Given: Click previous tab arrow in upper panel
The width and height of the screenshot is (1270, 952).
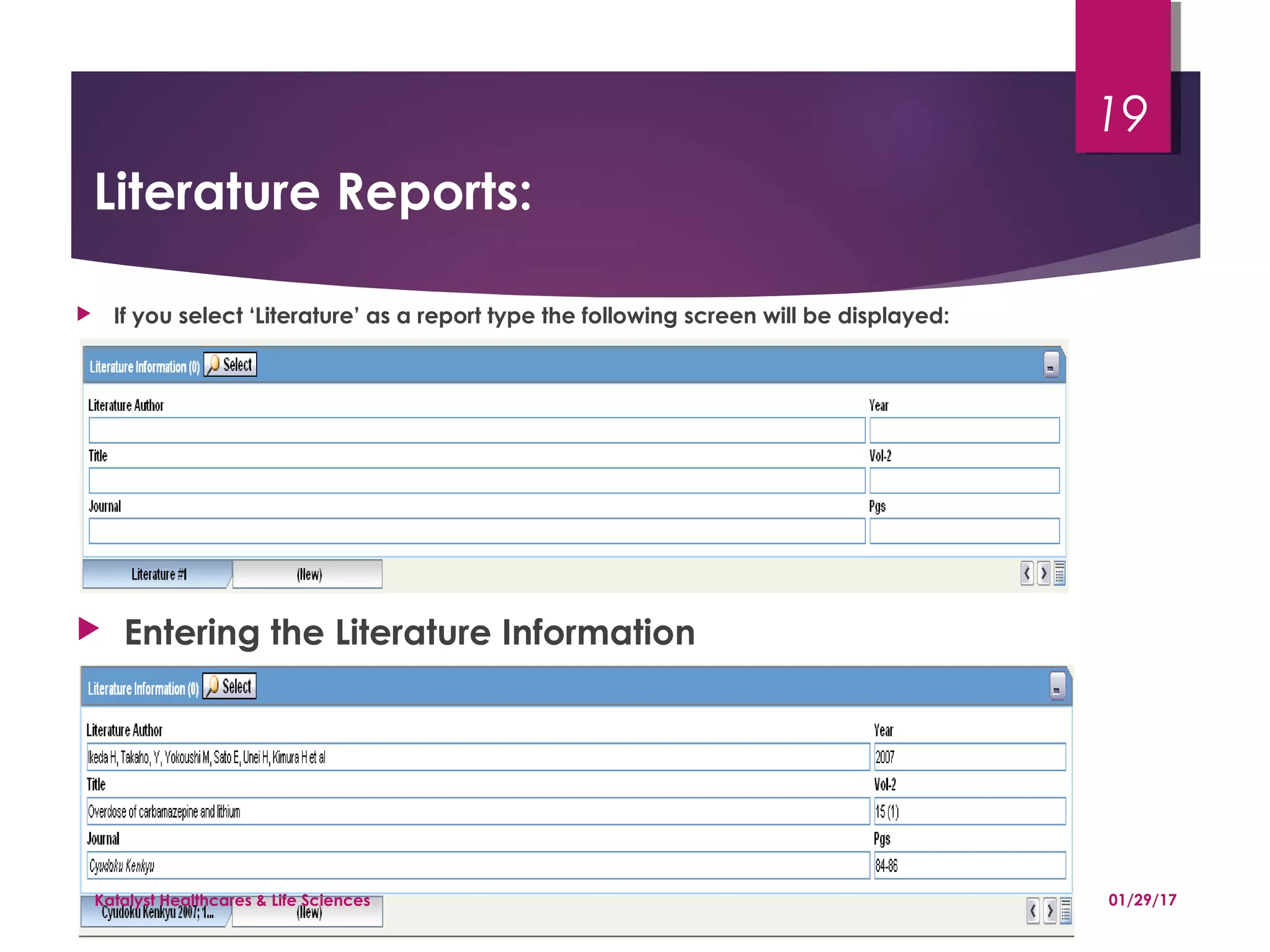Looking at the screenshot, I should [1027, 573].
